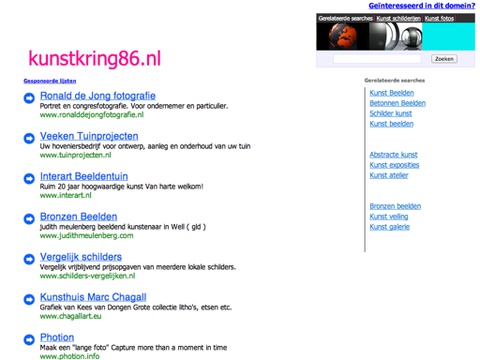The image size is (480, 360).
Task: Click arrow icon beside Ronald de Jong fotografie
Action: click(x=29, y=98)
